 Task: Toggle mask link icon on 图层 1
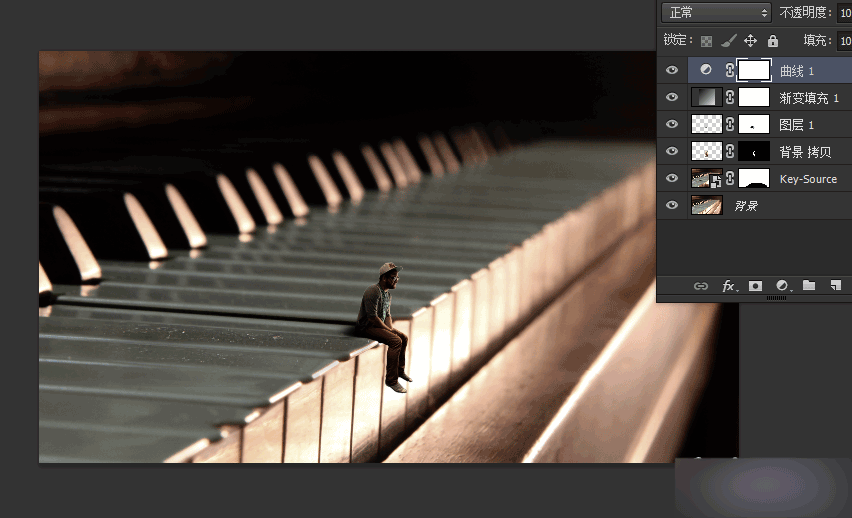[x=730, y=124]
